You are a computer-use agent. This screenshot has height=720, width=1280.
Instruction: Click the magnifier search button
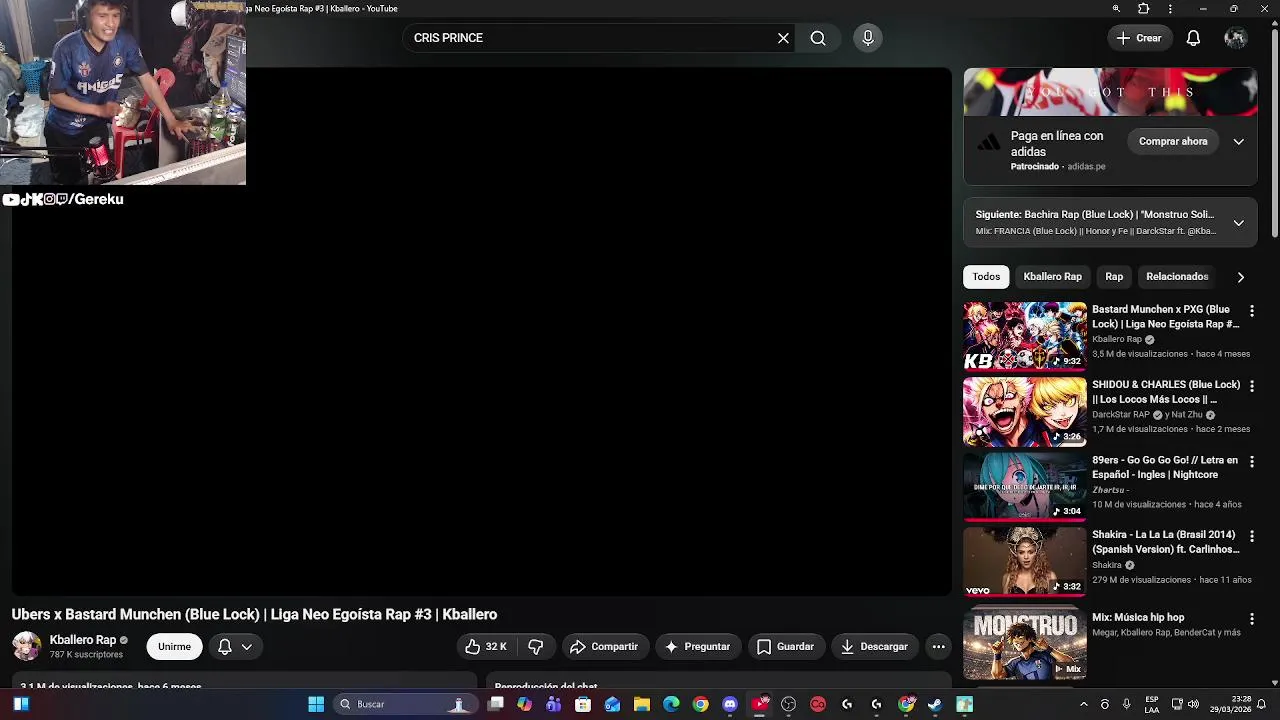point(818,38)
